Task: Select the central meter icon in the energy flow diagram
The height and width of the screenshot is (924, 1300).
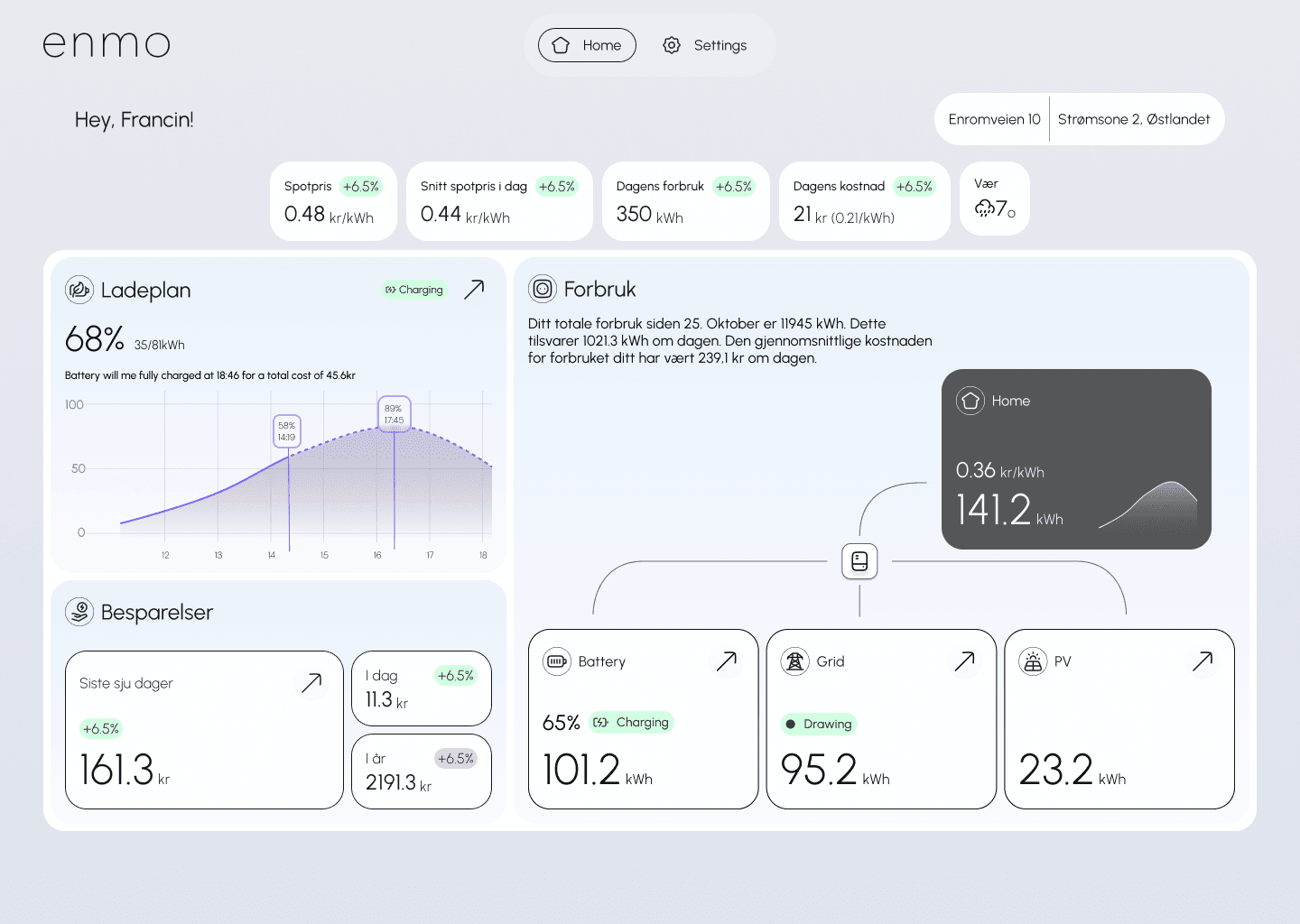Action: [x=859, y=561]
